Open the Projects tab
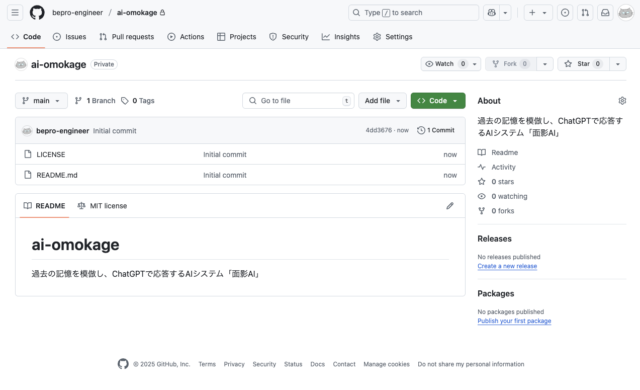 coord(237,37)
